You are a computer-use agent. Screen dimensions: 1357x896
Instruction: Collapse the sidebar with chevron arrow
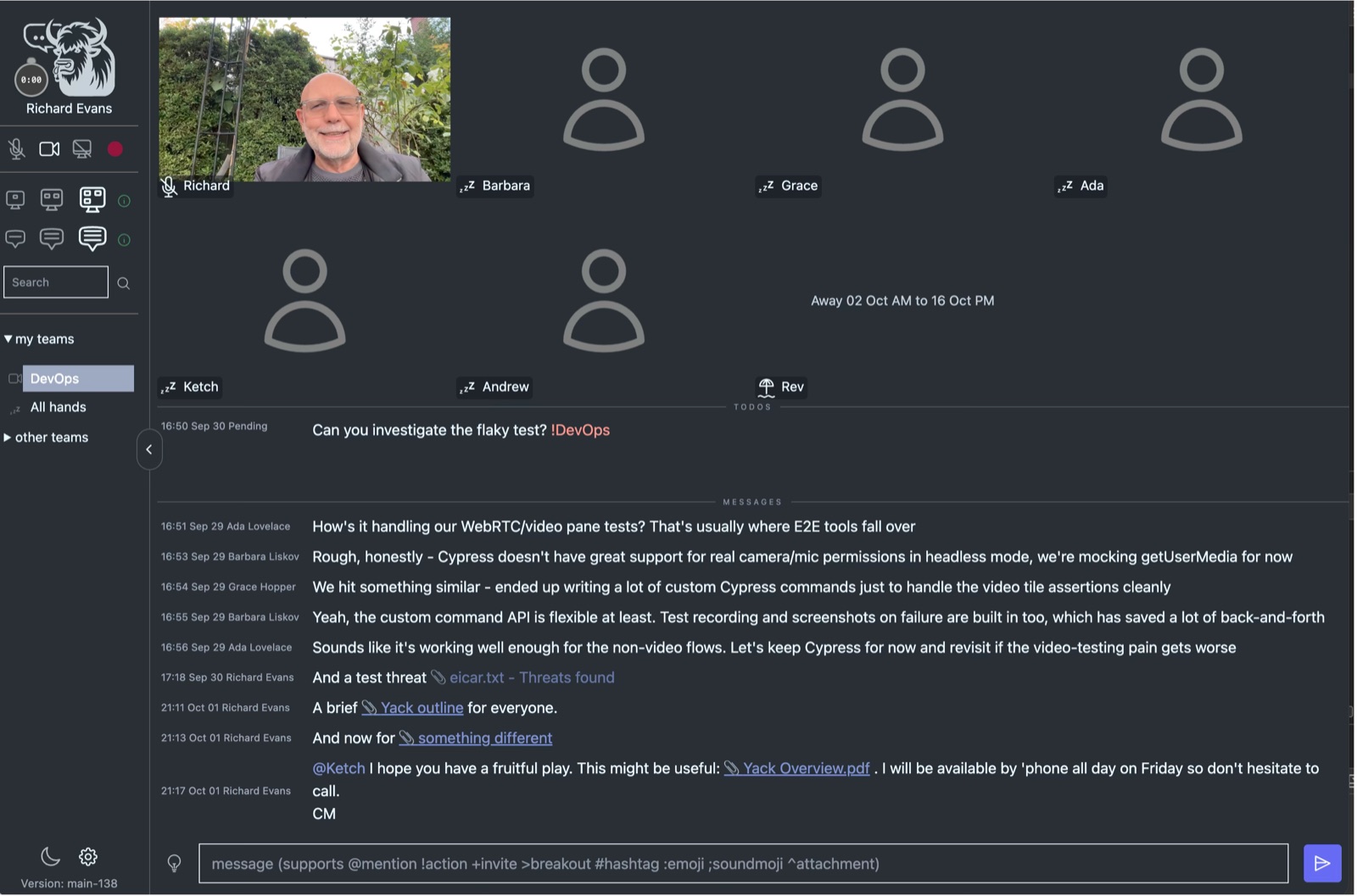[148, 449]
